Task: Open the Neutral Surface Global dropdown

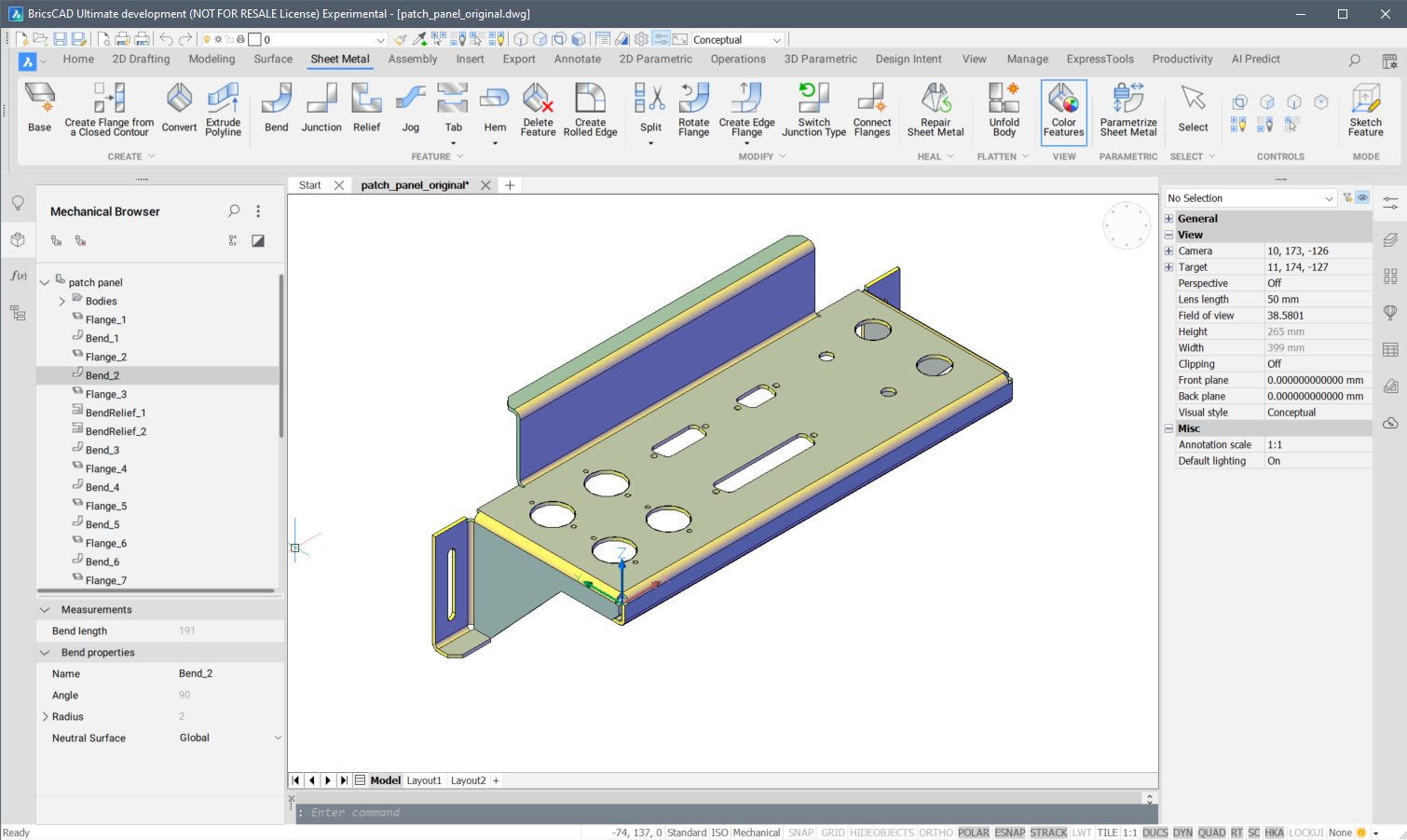Action: pos(277,738)
